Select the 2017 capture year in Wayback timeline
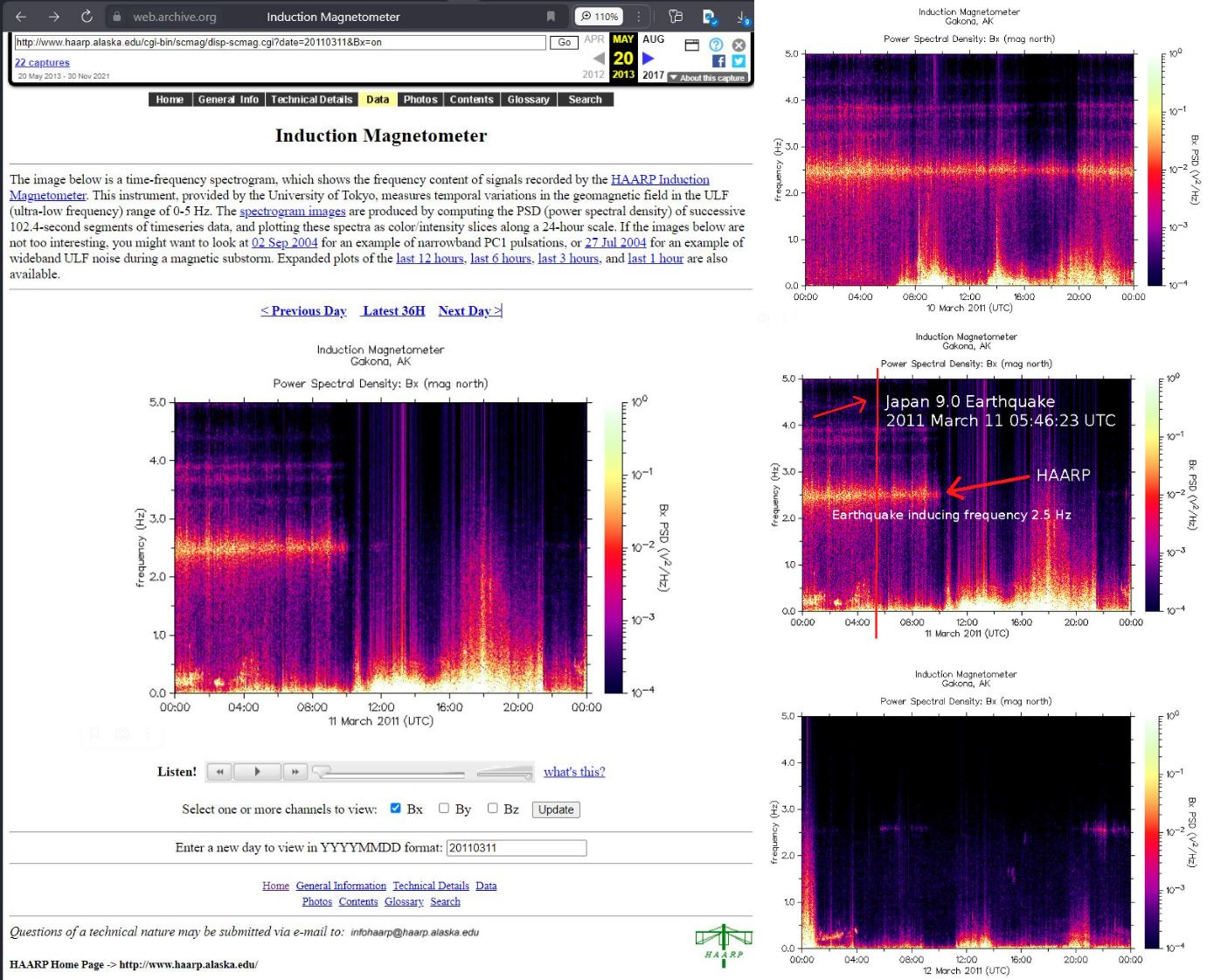The image size is (1214, 980). [653, 74]
